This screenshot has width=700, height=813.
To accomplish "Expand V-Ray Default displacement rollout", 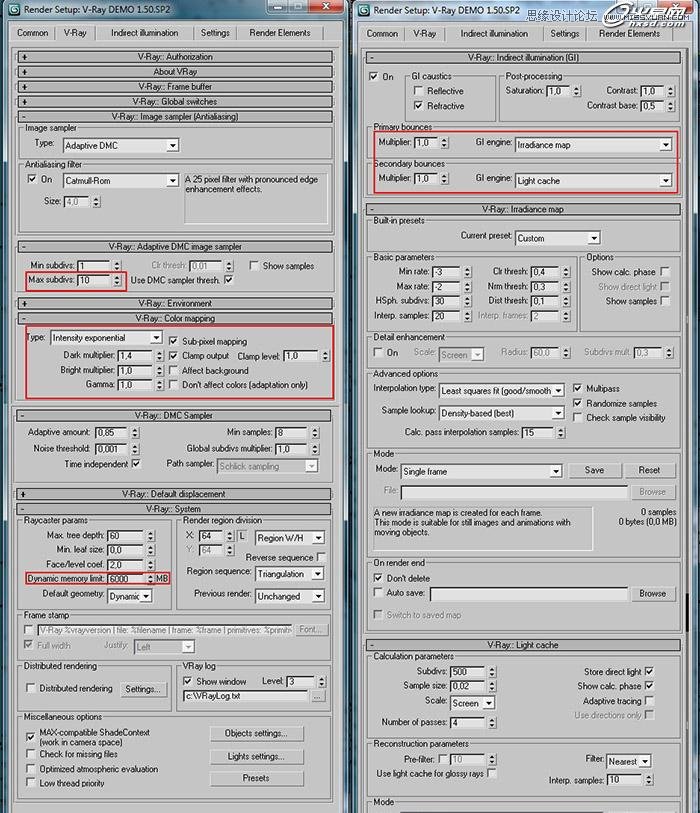I will coord(174,494).
